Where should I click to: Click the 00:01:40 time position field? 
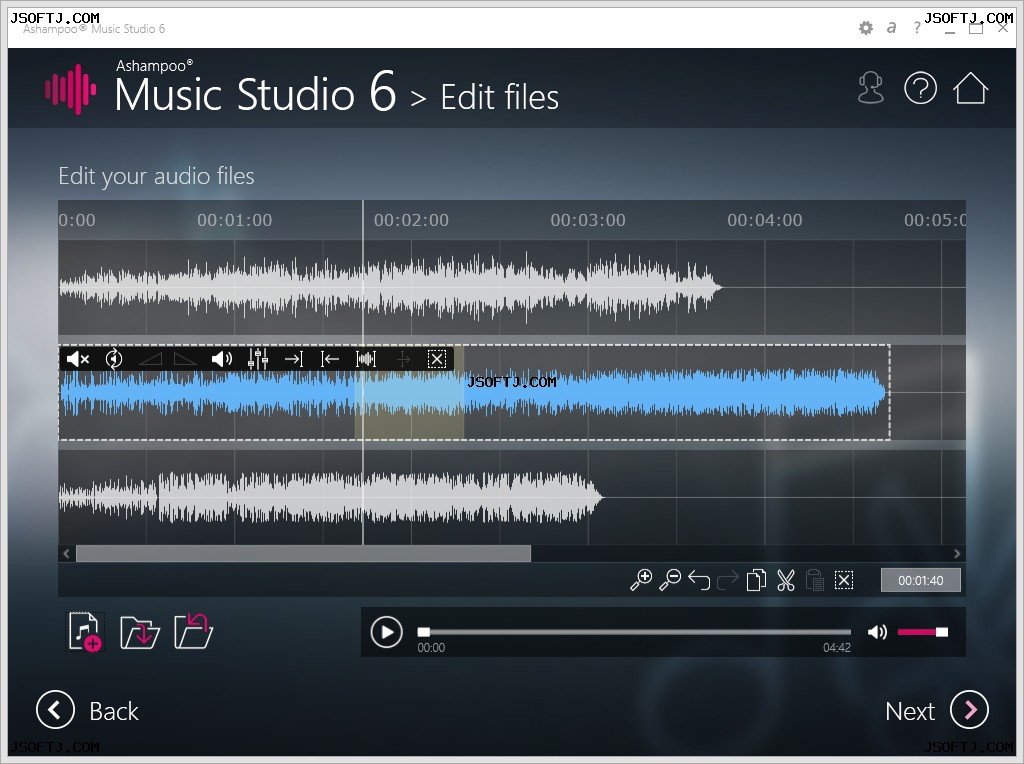tap(920, 580)
